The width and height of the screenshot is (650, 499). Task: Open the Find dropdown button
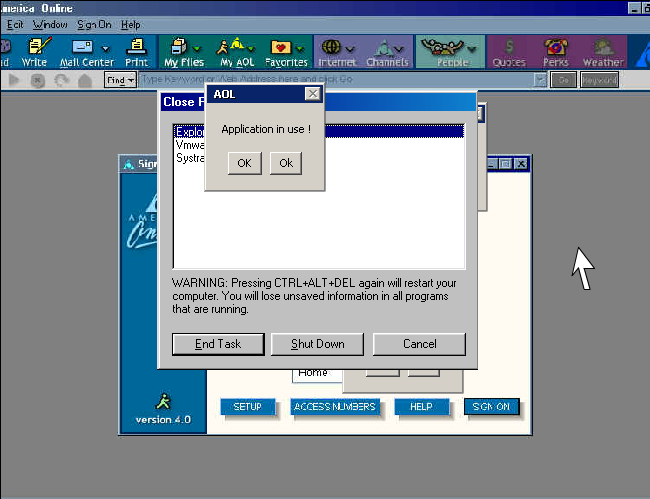[120, 80]
